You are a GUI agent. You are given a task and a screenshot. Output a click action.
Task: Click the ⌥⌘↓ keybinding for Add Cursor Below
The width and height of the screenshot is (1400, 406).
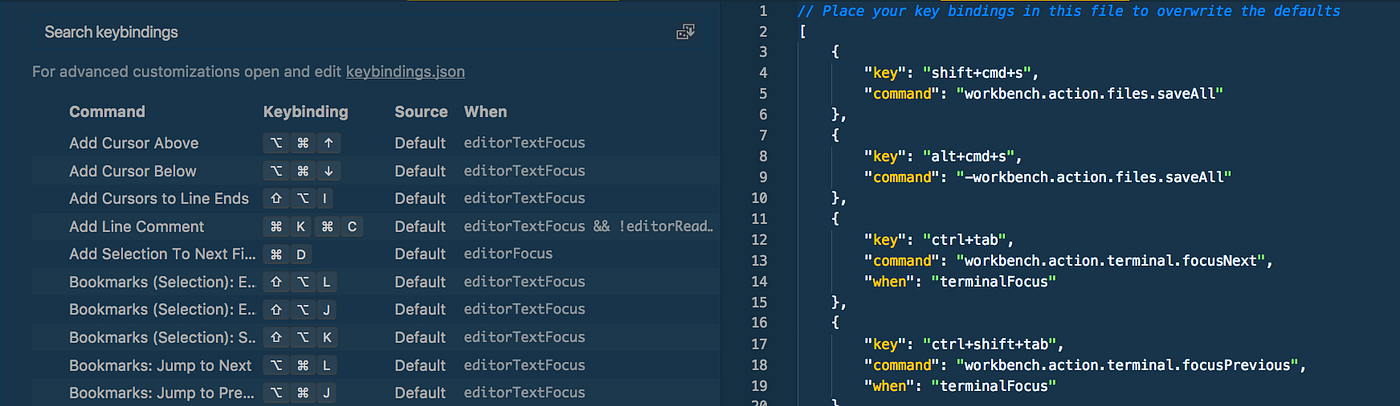click(x=301, y=171)
